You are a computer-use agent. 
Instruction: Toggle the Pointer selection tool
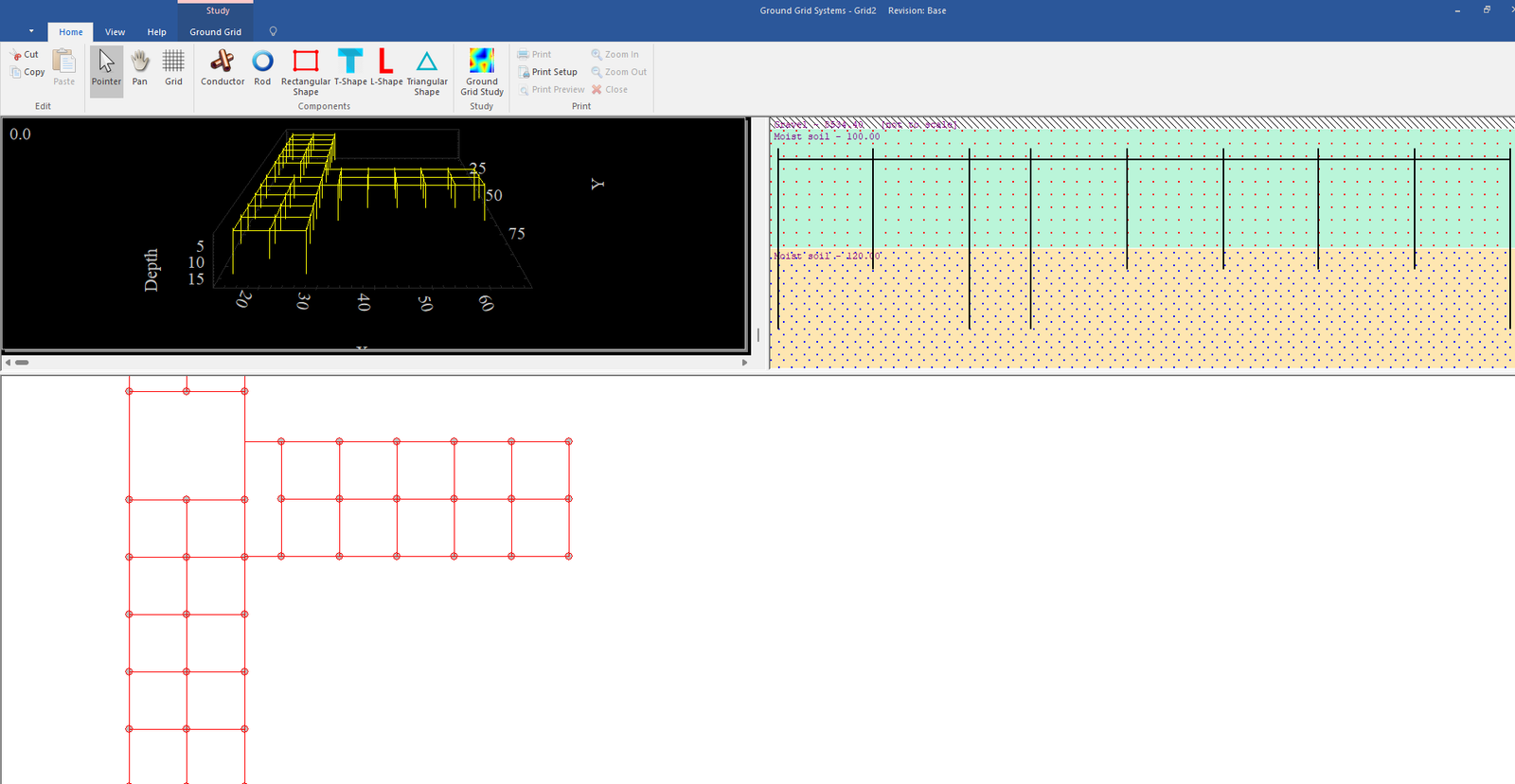[106, 68]
